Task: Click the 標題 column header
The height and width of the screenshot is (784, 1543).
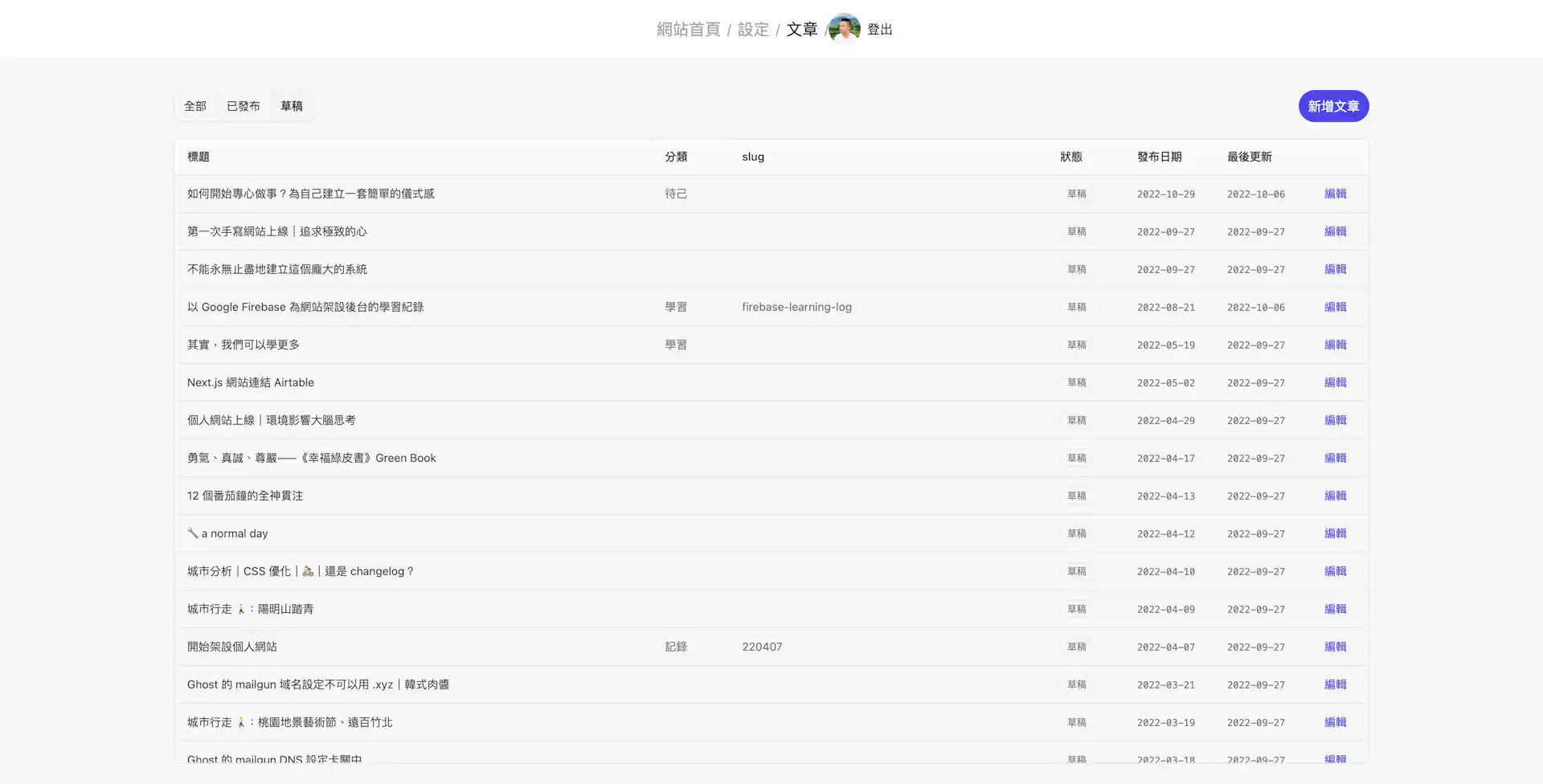Action: tap(199, 157)
